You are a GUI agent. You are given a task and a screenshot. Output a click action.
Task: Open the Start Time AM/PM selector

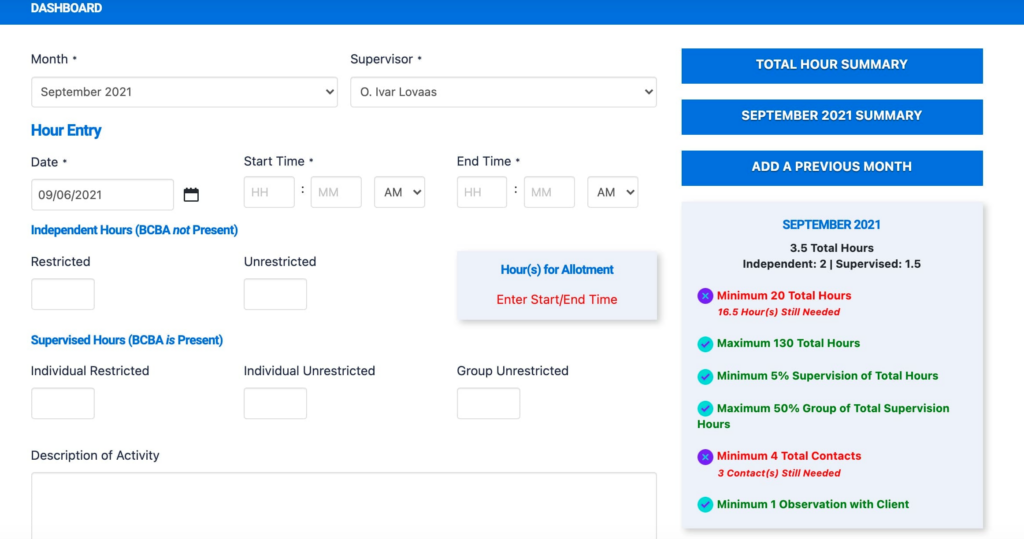pyautogui.click(x=399, y=193)
